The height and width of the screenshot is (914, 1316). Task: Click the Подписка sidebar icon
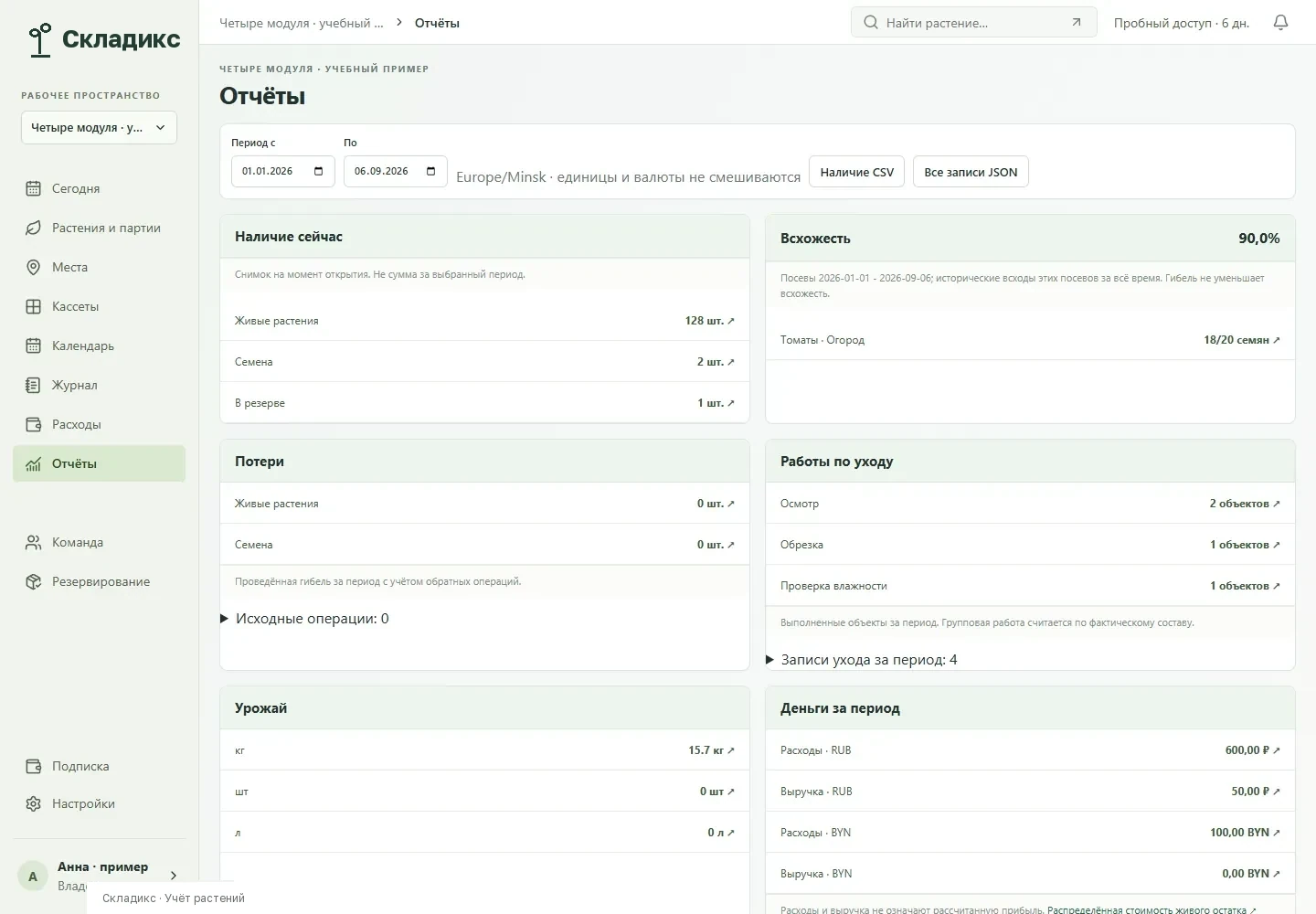[x=34, y=766]
